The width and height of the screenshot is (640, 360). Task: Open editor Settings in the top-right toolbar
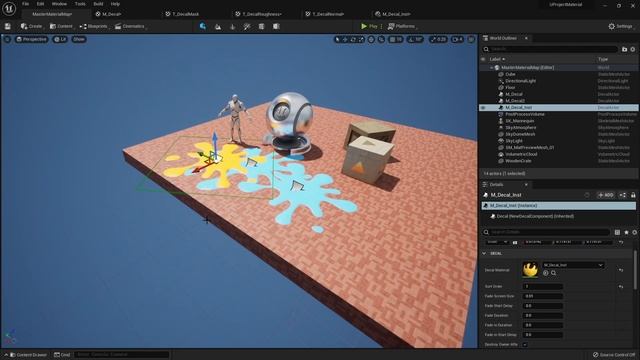tap(620, 26)
